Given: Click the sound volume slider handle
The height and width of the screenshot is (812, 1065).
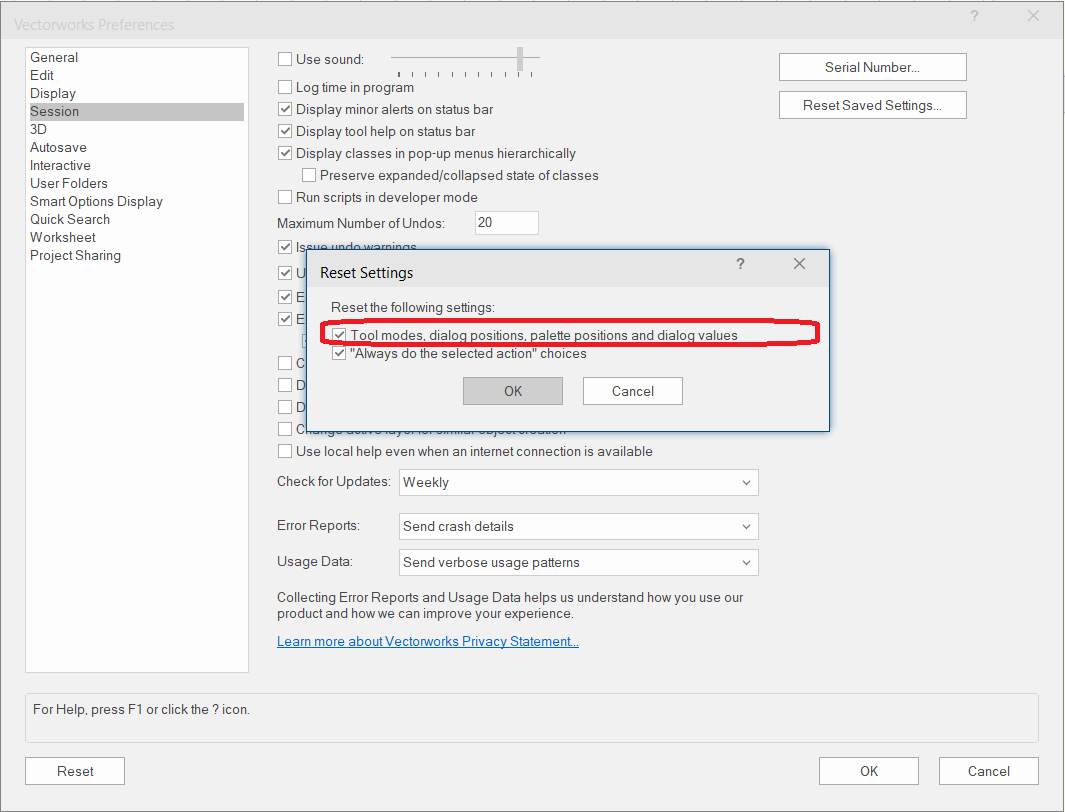Looking at the screenshot, I should [520, 59].
